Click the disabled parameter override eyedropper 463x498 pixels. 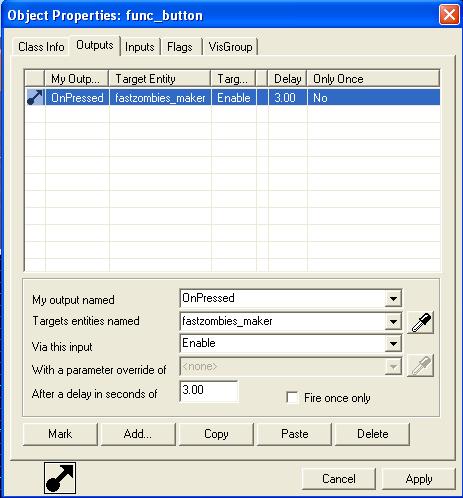[x=420, y=366]
